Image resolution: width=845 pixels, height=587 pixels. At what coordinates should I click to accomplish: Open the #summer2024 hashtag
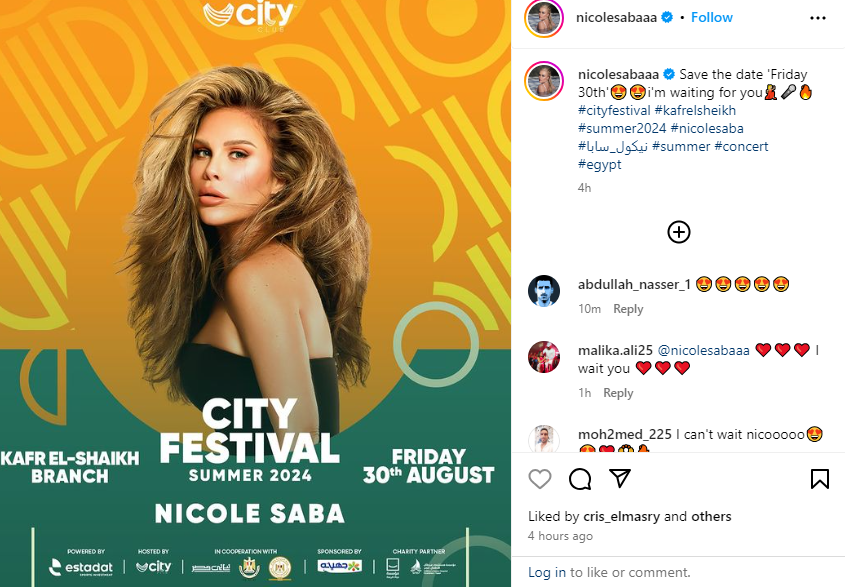622,128
